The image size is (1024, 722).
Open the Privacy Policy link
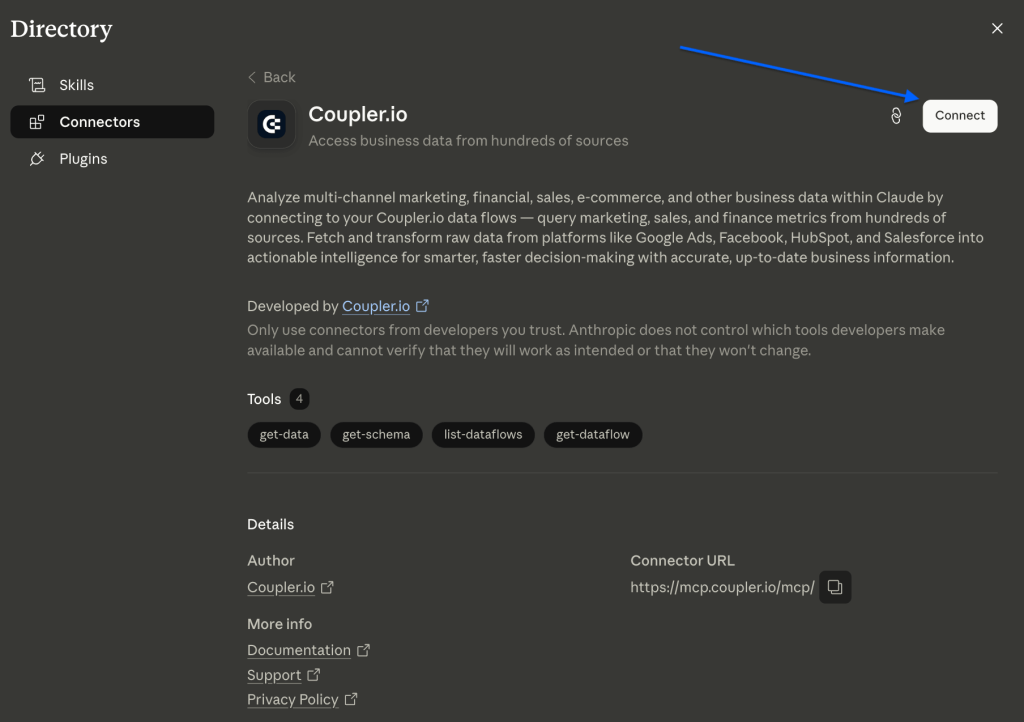pos(293,699)
